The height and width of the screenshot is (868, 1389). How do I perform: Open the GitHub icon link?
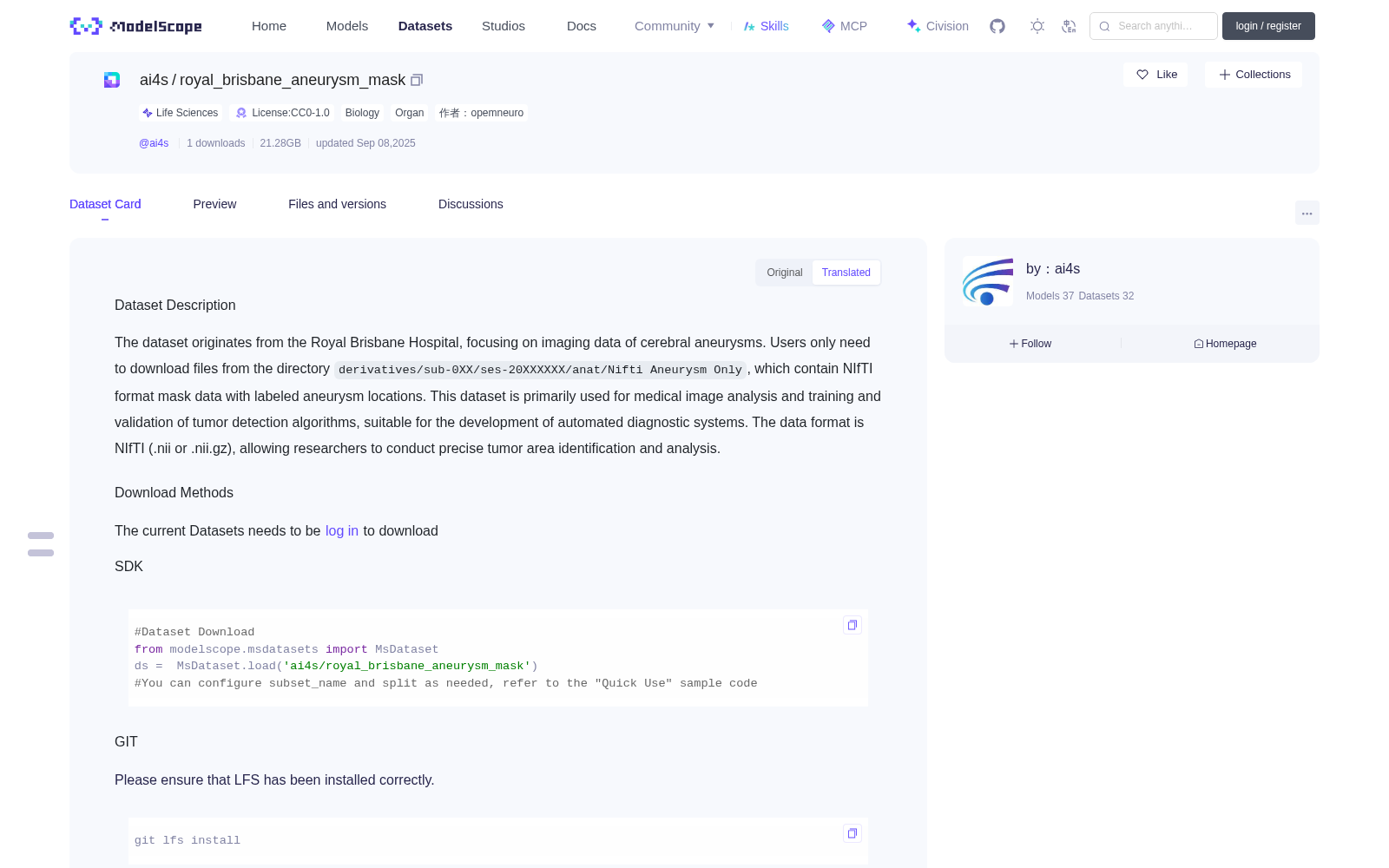[x=997, y=26]
